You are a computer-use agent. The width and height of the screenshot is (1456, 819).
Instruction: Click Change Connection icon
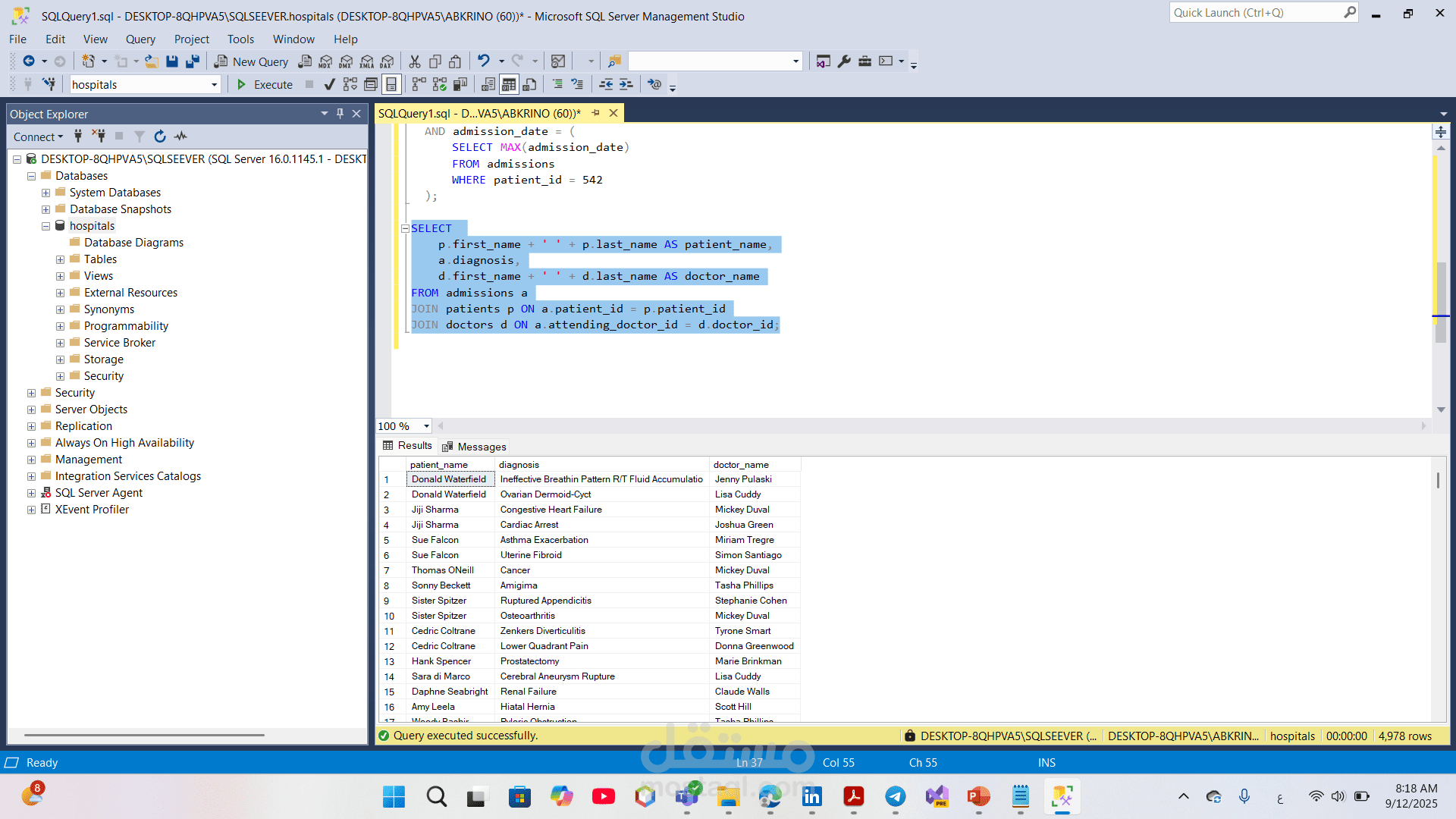coord(49,84)
